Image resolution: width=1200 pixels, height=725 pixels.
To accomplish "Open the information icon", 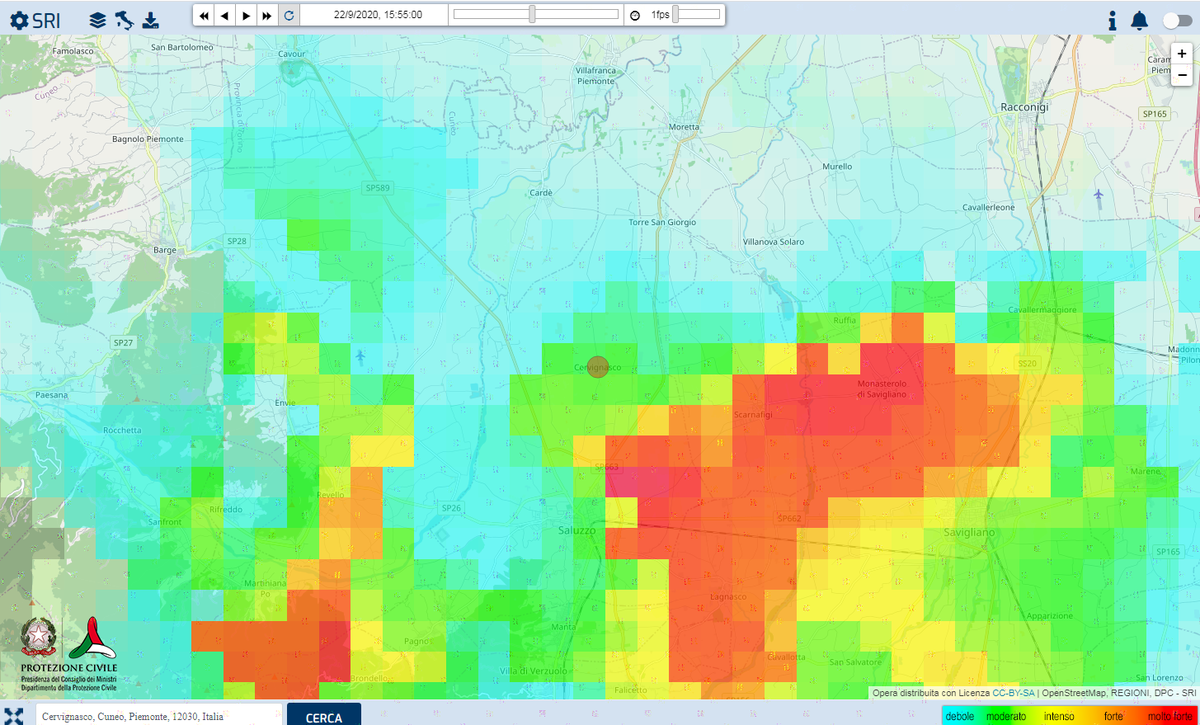I will 1112,20.
